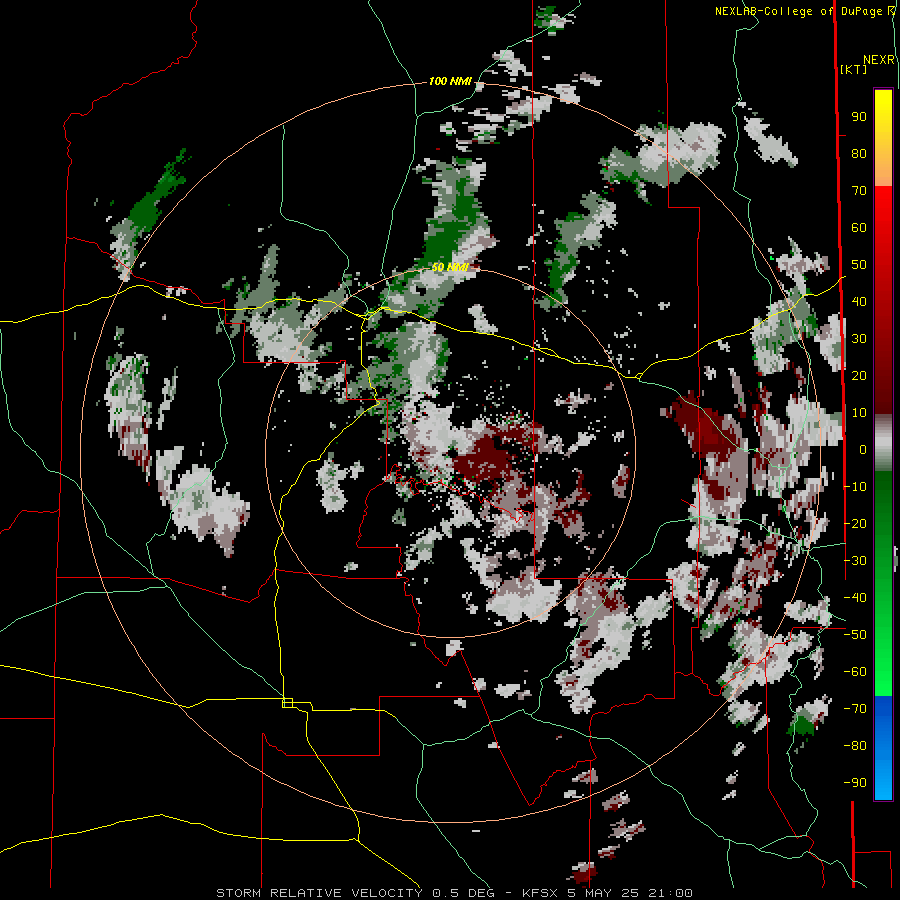Image resolution: width=900 pixels, height=900 pixels.
Task: Click the 70 value on the velocity scale
Action: (859, 191)
